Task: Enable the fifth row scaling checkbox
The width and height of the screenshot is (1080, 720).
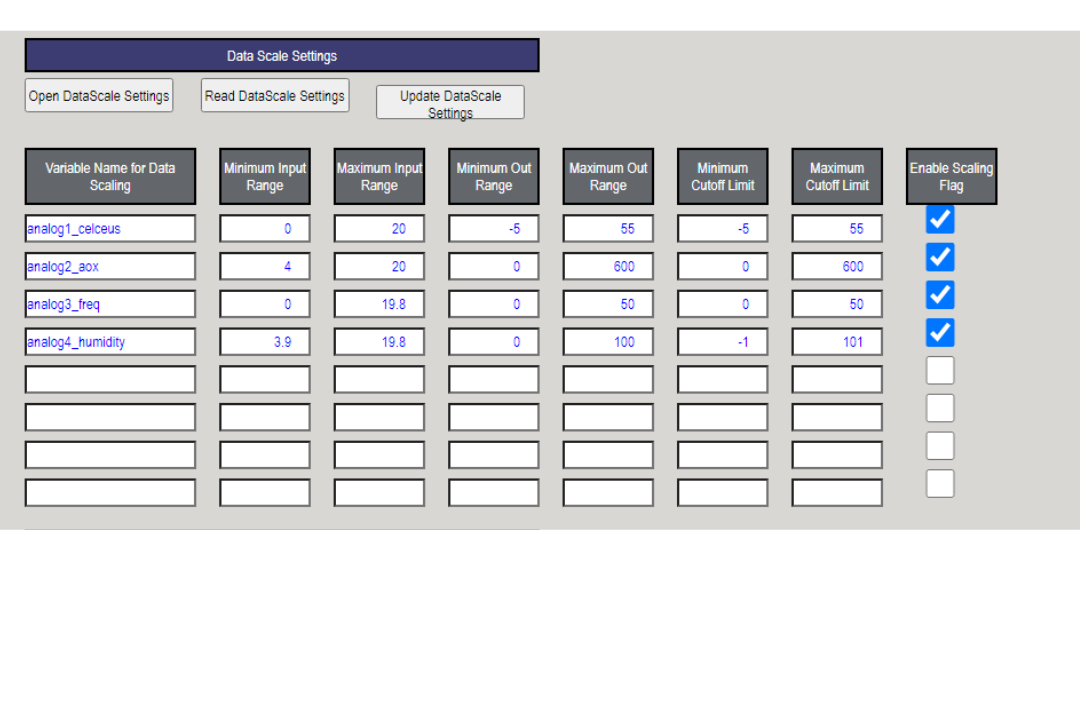Action: point(940,371)
